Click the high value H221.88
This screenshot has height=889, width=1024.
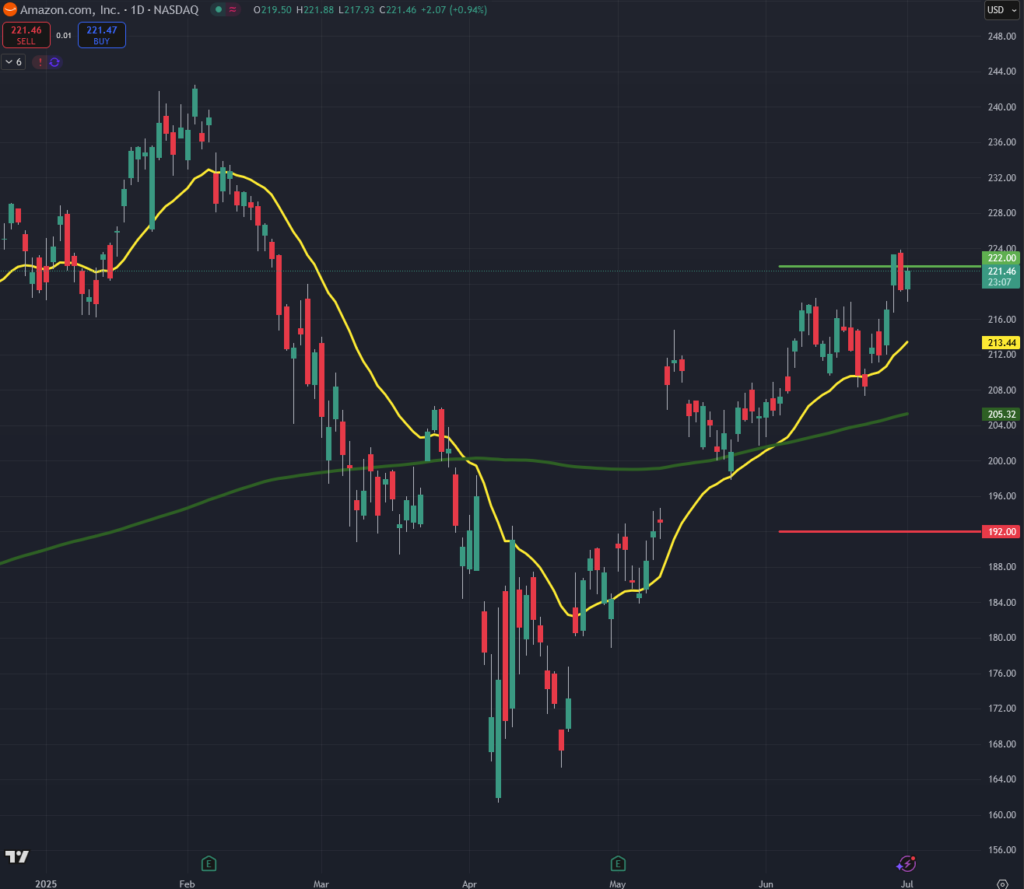click(315, 10)
